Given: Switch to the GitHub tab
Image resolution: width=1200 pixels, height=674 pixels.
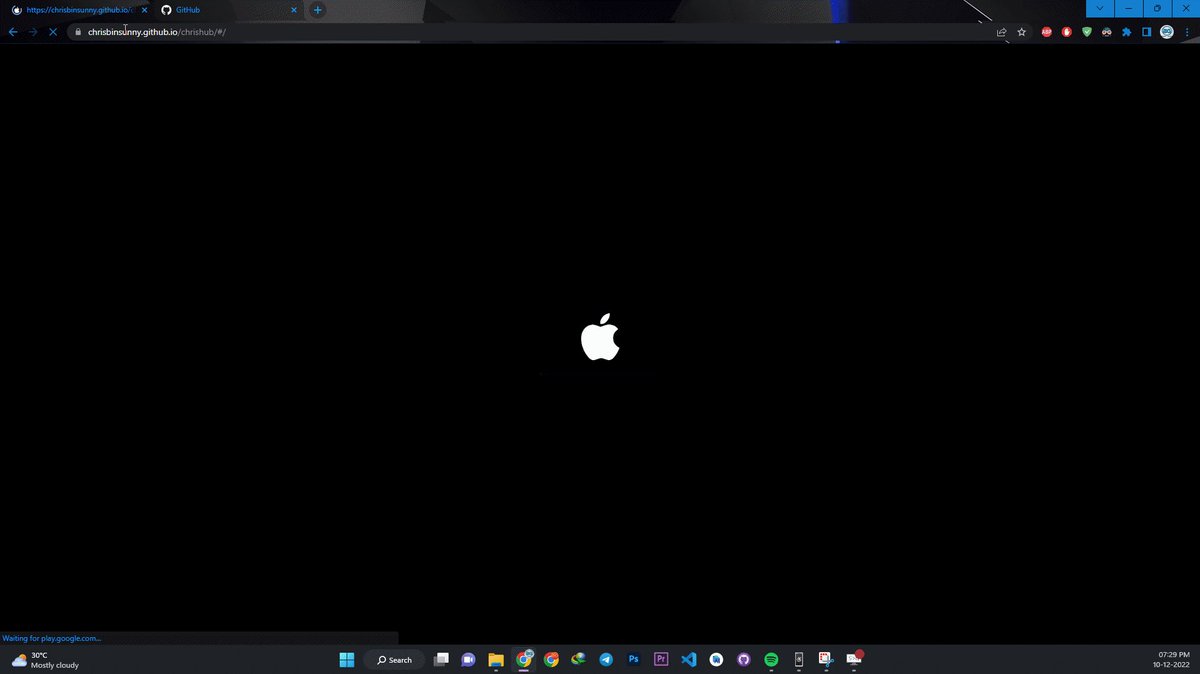Looking at the screenshot, I should [228, 10].
